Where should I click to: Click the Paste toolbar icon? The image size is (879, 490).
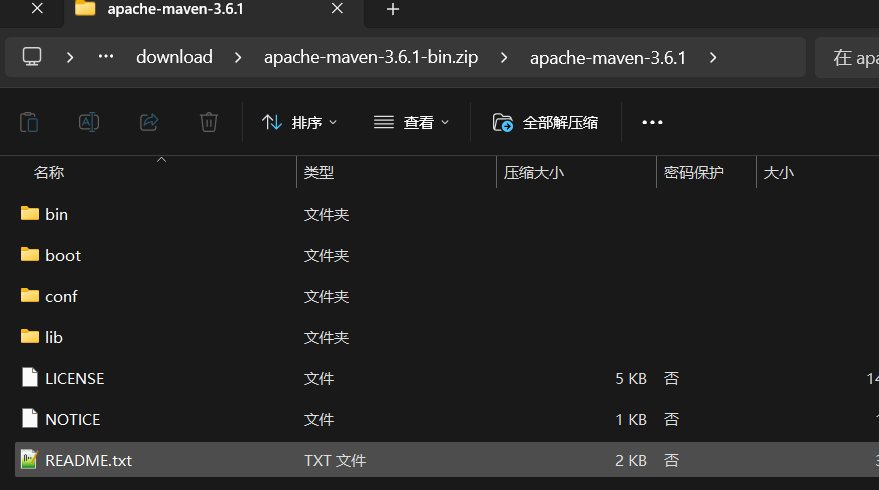pyautogui.click(x=29, y=122)
